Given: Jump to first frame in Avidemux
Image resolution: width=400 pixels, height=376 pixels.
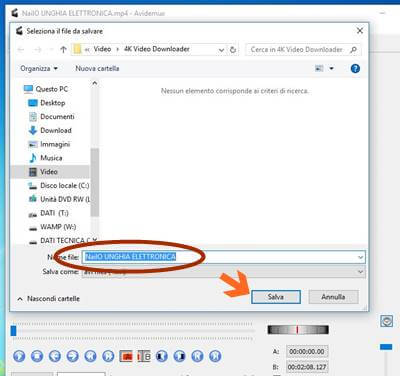Looking at the screenshot, I should [x=197, y=356].
